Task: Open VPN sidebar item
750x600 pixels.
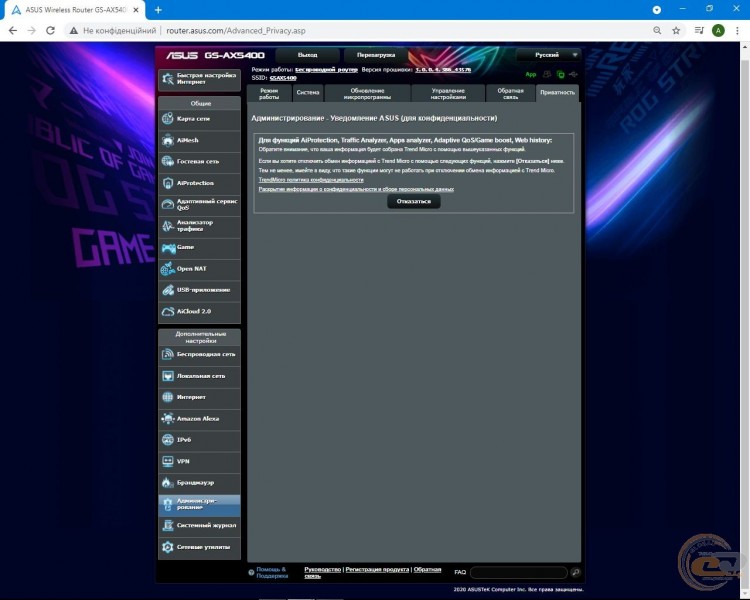Action: tap(199, 461)
